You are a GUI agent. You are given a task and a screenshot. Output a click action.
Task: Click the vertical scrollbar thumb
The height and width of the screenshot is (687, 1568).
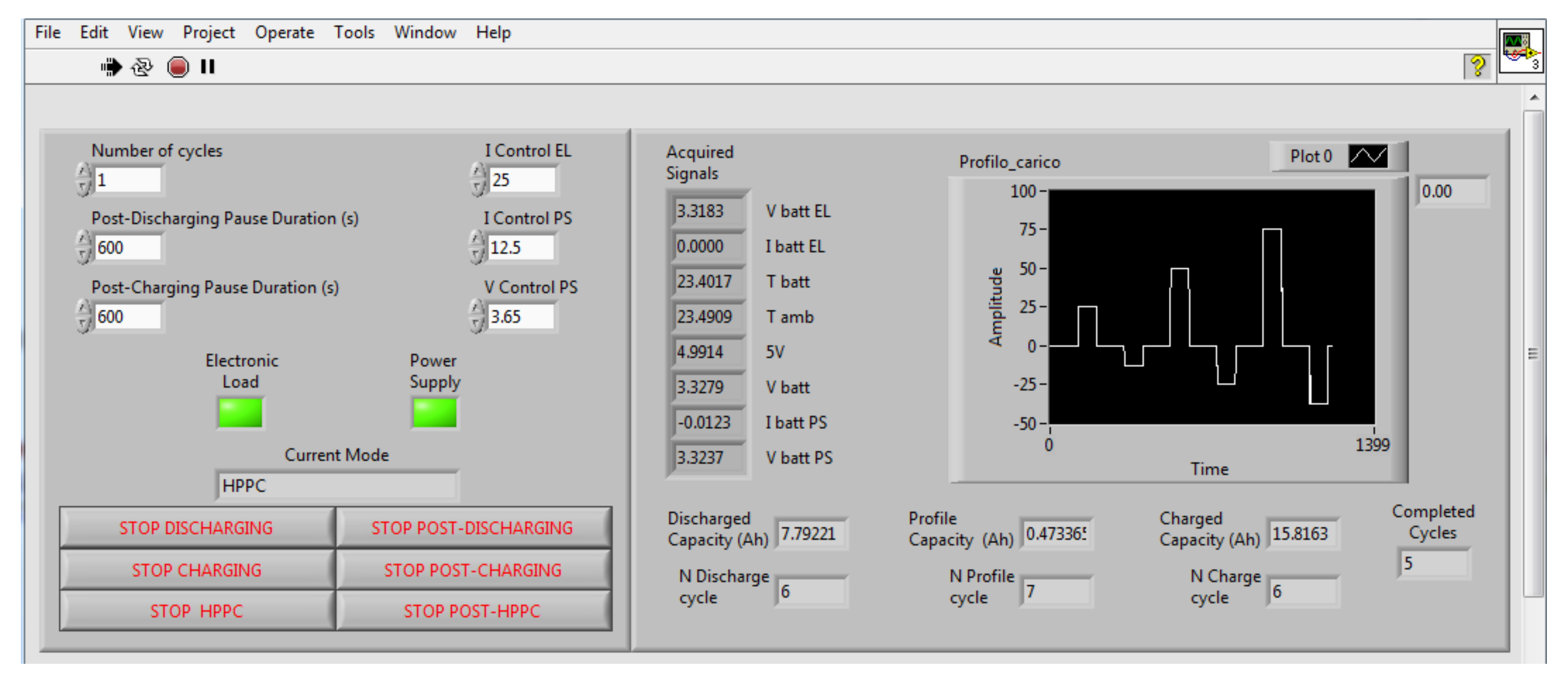coord(1533,353)
